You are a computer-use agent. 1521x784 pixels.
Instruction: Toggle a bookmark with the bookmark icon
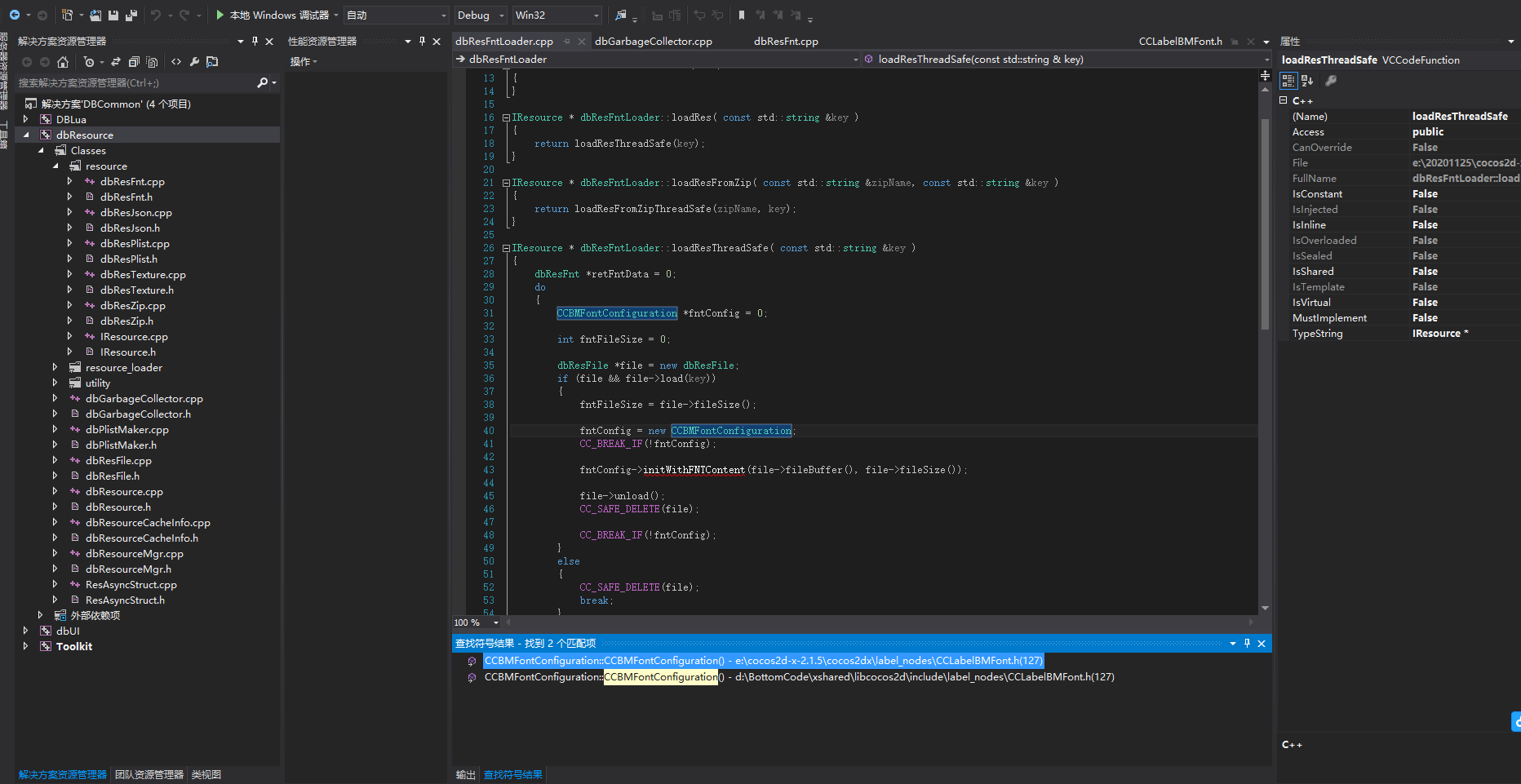[741, 15]
